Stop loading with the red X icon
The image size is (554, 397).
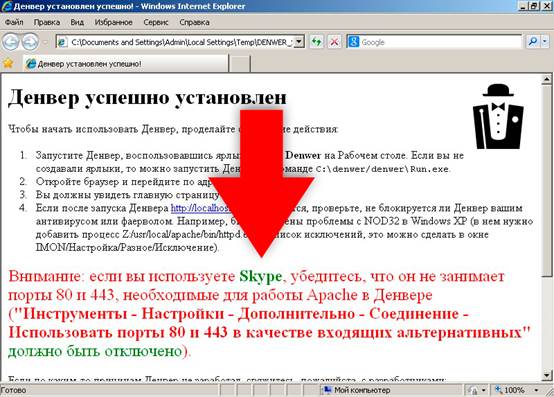pos(334,42)
